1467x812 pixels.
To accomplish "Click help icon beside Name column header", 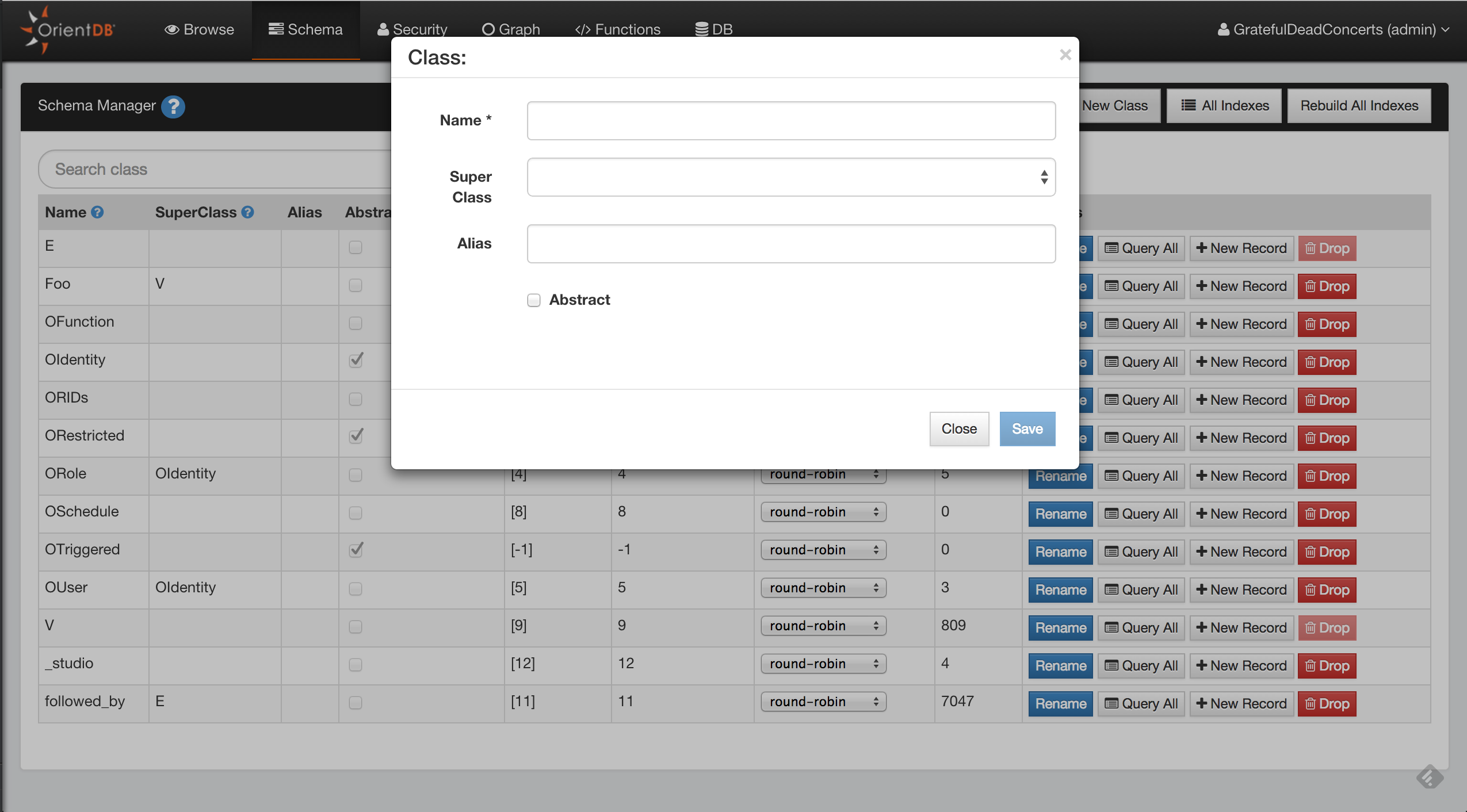I will click(x=98, y=212).
